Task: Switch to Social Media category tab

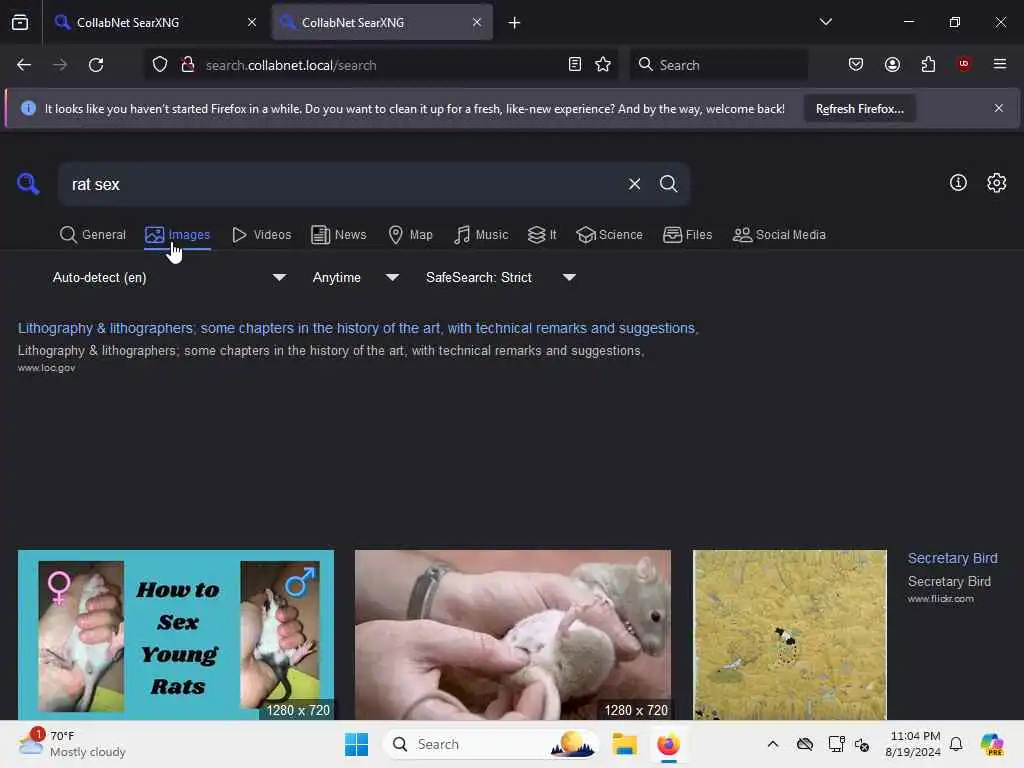Action: pyautogui.click(x=779, y=234)
